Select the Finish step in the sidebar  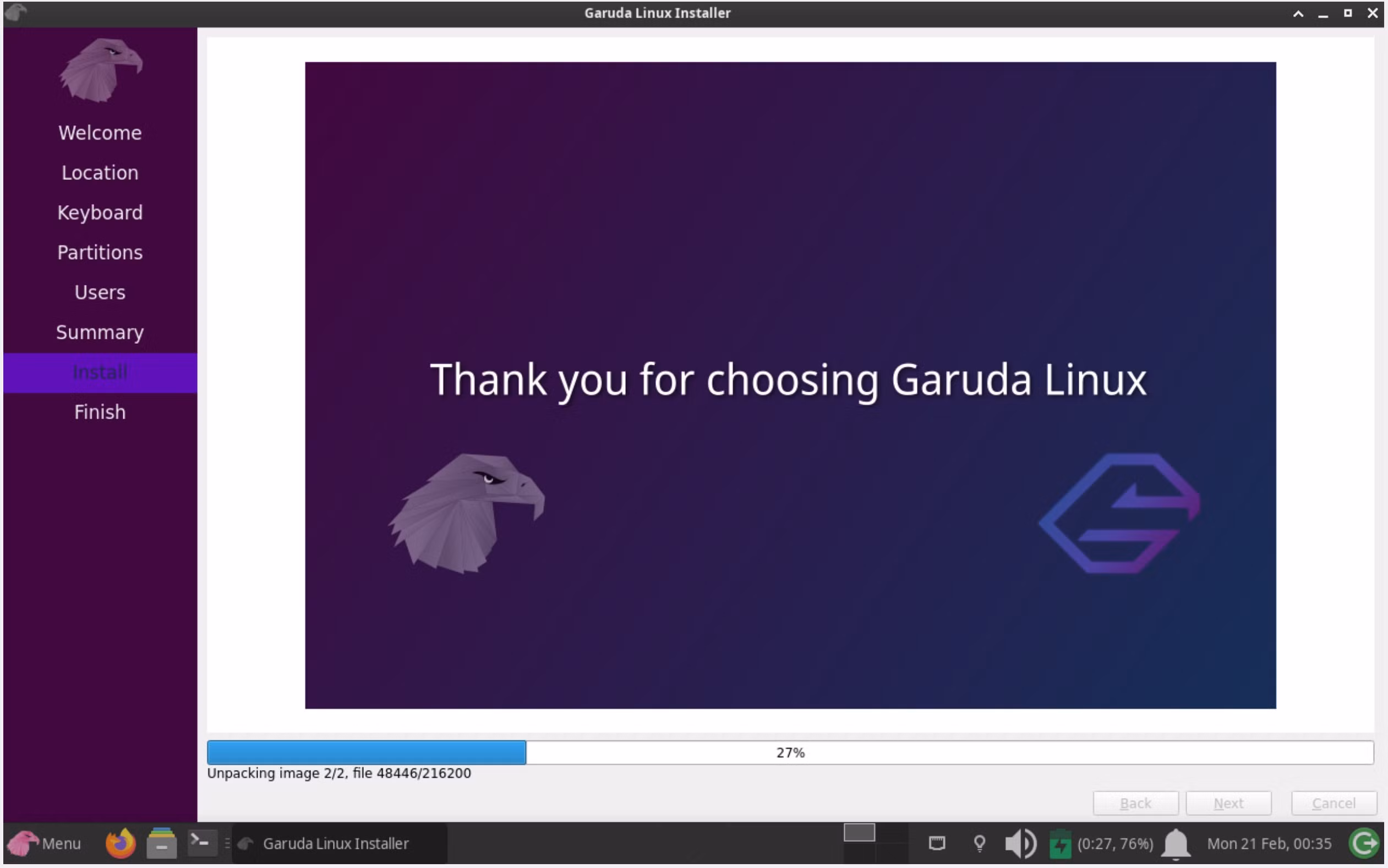100,412
